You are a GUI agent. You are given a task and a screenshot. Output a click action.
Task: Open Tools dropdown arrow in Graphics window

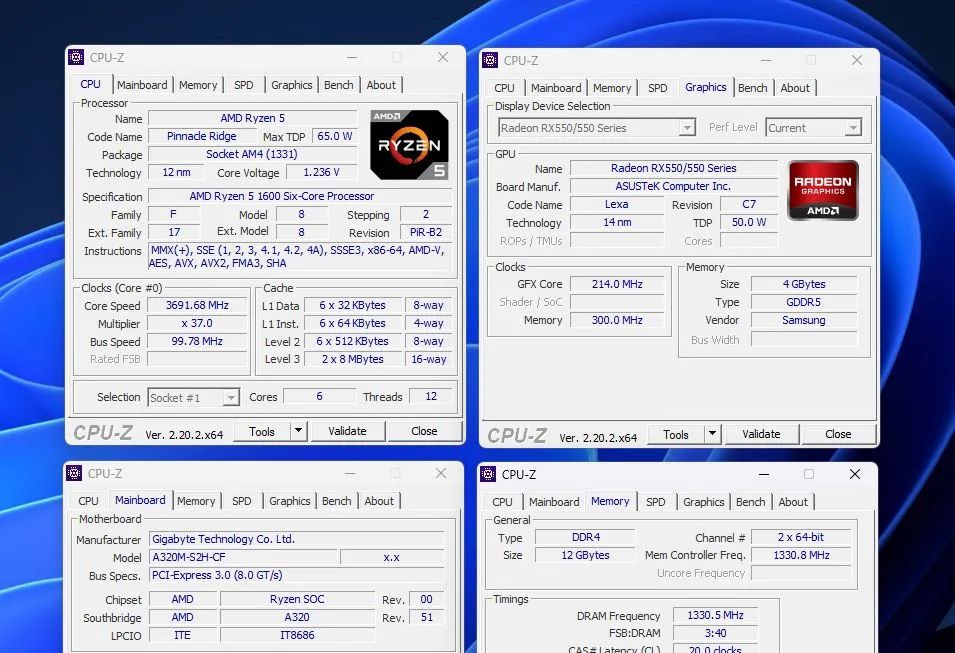pos(713,434)
